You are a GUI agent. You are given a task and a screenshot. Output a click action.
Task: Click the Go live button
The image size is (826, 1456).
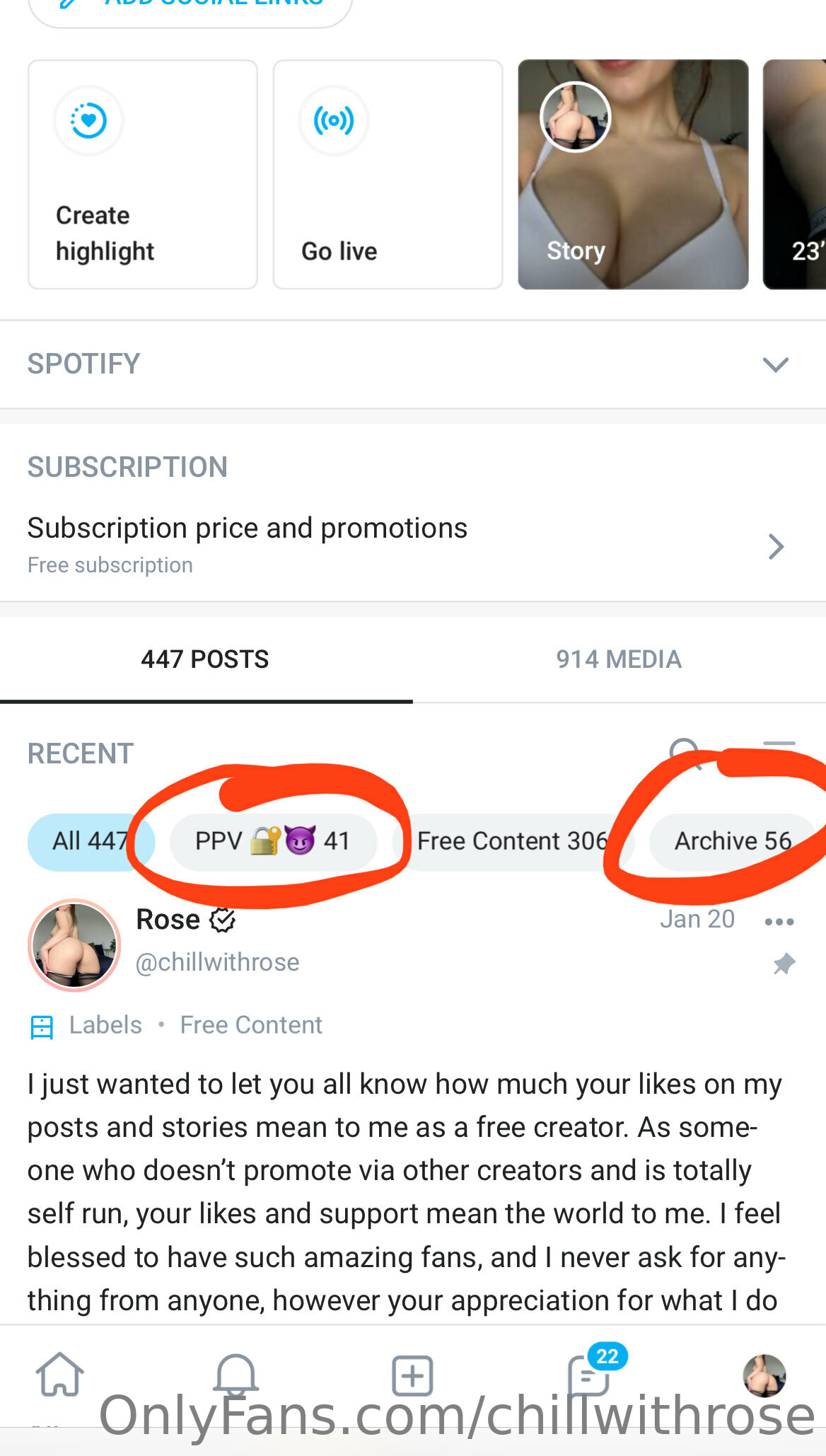[x=388, y=175]
